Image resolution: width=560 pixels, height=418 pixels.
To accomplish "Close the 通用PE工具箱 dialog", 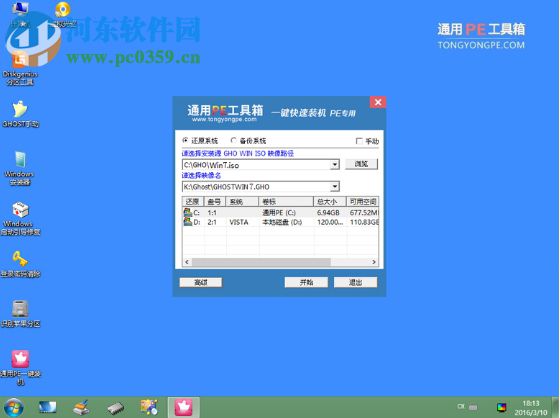I will 378,103.
